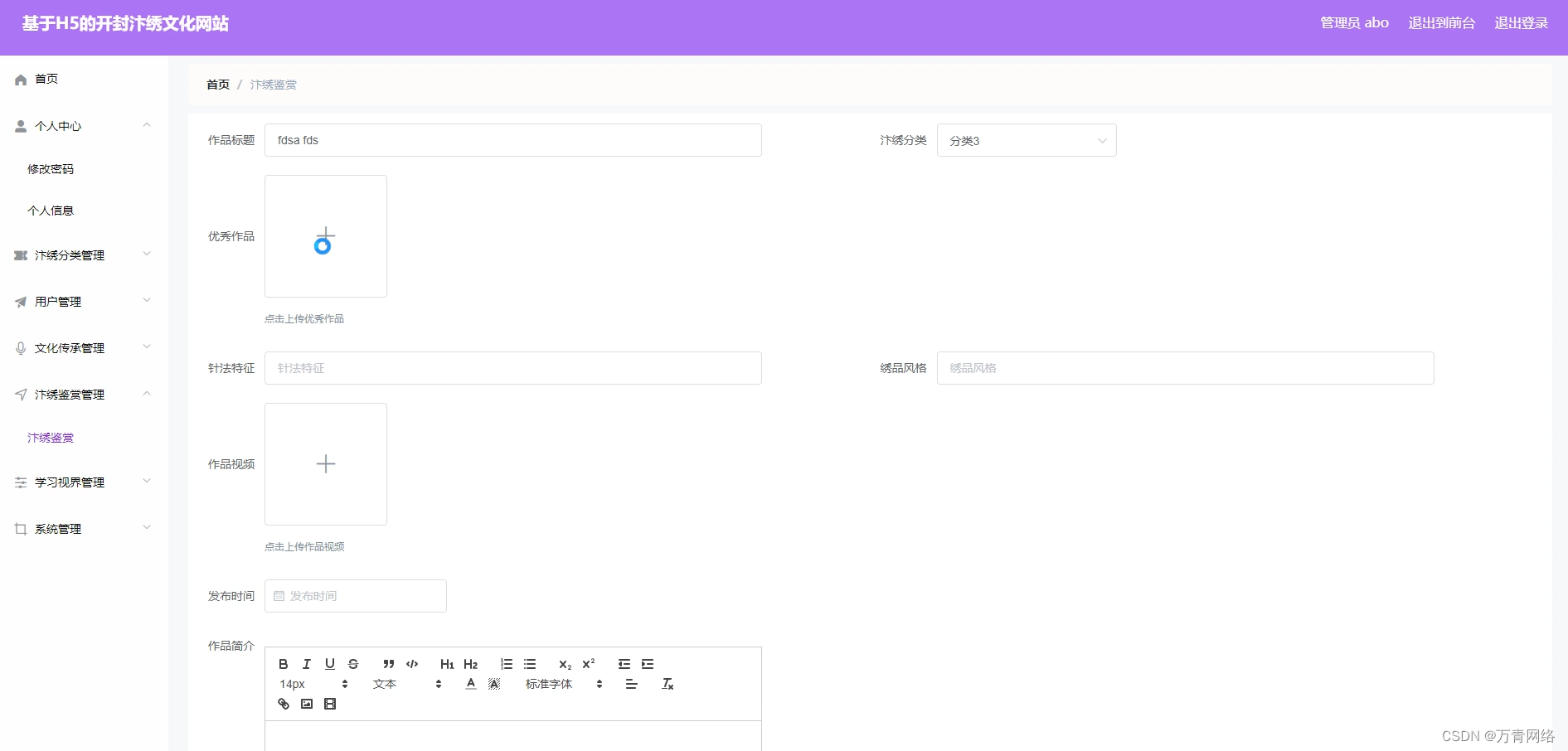Apply italic formatting in 作品简介 editor
Screen dimensions: 1568x751
306,664
